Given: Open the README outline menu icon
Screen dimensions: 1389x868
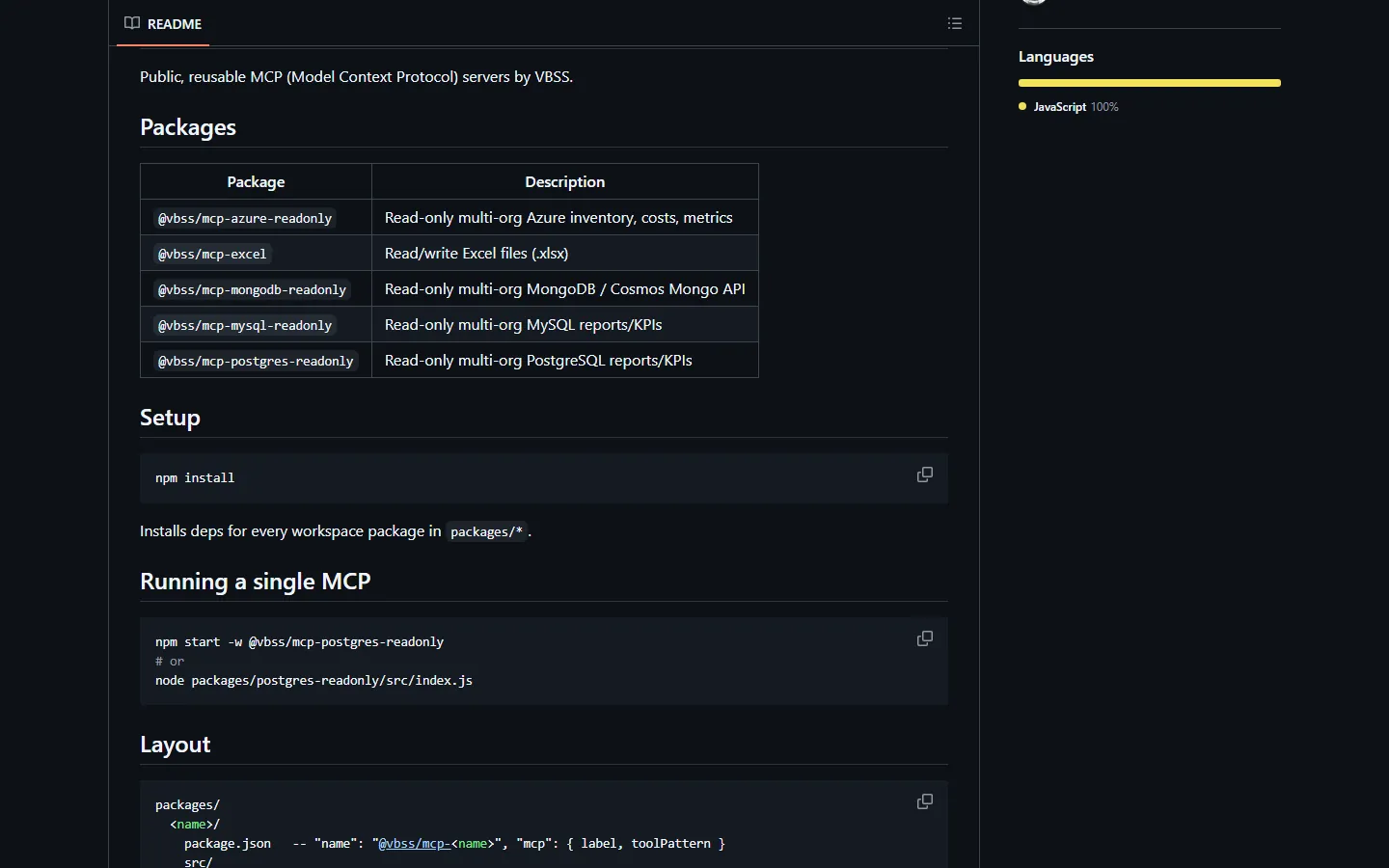Looking at the screenshot, I should 955,23.
